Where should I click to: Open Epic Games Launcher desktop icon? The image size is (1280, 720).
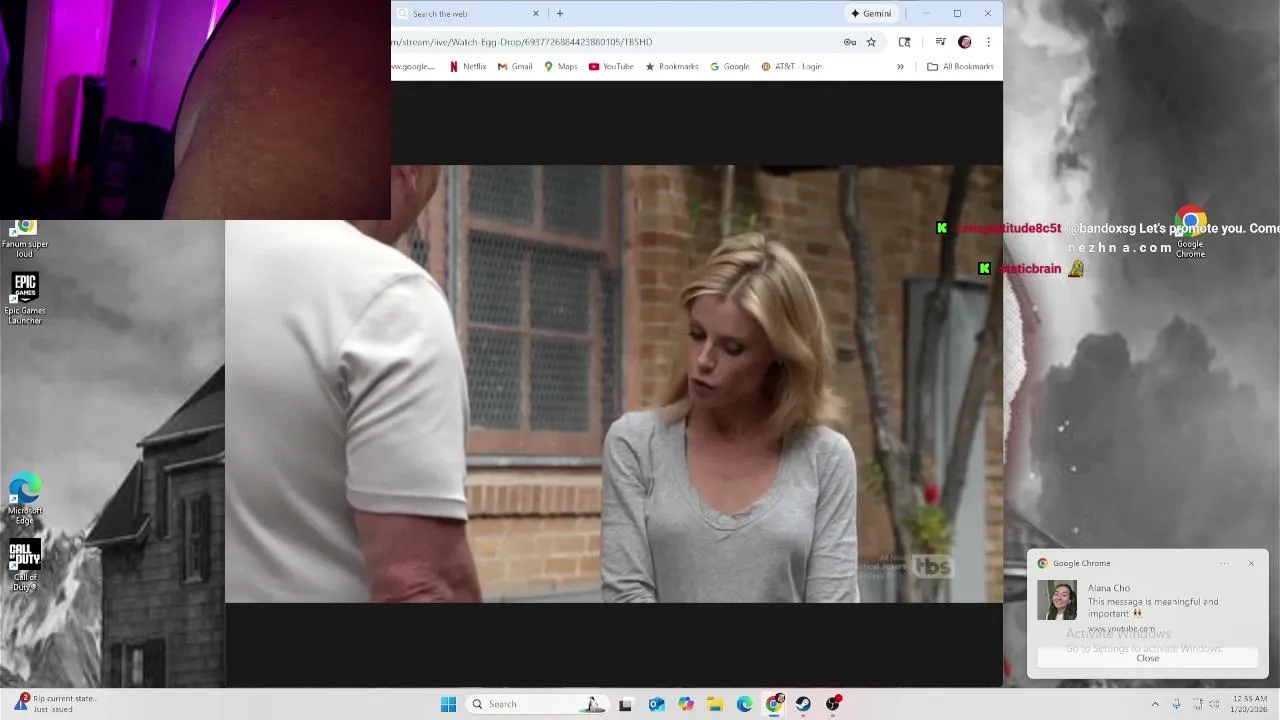(25, 298)
